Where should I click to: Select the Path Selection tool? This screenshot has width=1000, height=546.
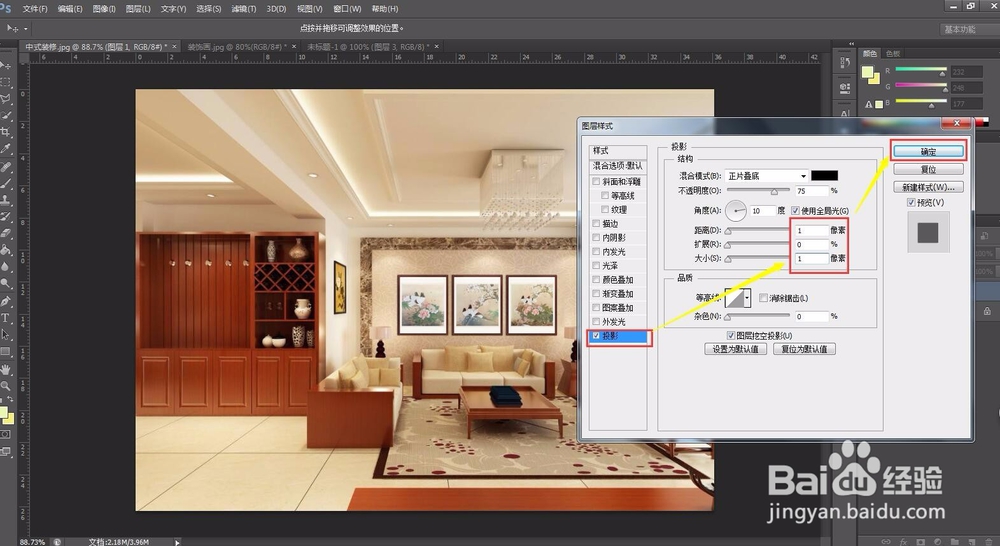5,334
